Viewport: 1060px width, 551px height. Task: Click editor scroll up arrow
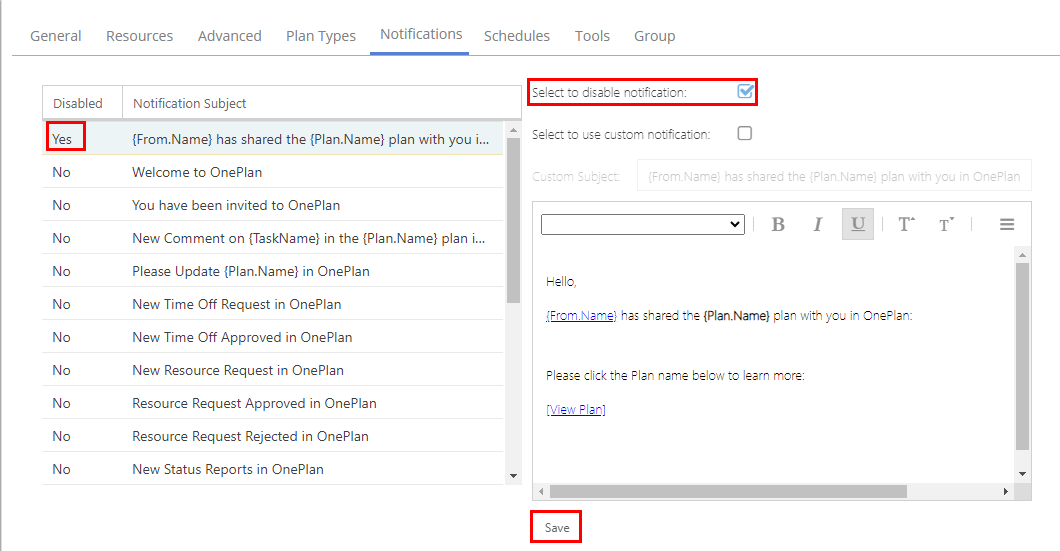1022,255
